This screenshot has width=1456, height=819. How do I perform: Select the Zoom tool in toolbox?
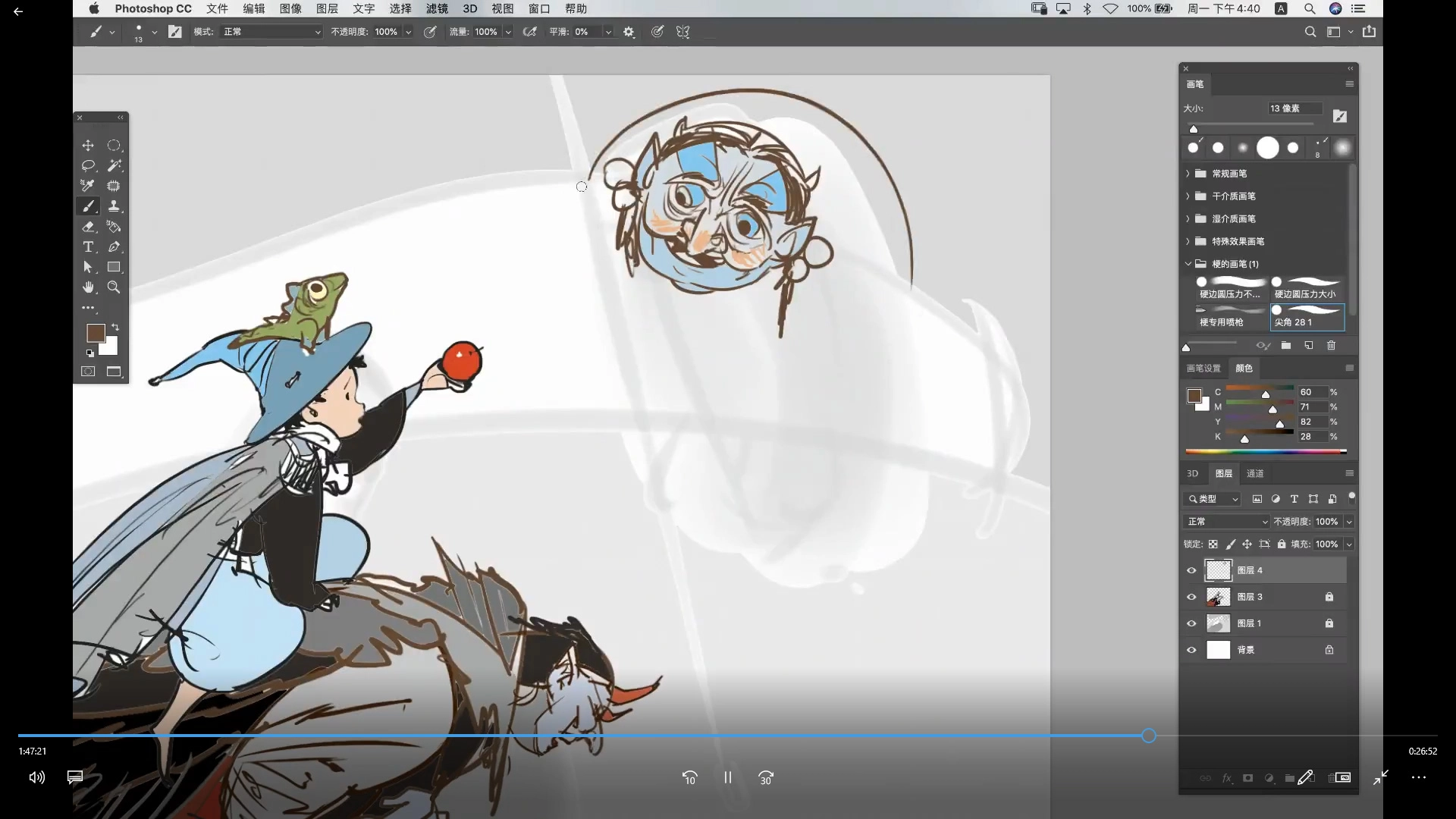click(x=114, y=287)
